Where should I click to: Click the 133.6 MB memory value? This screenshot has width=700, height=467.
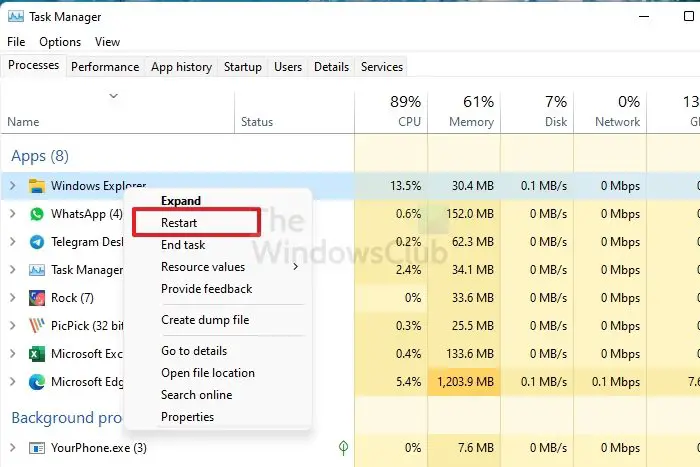point(470,354)
